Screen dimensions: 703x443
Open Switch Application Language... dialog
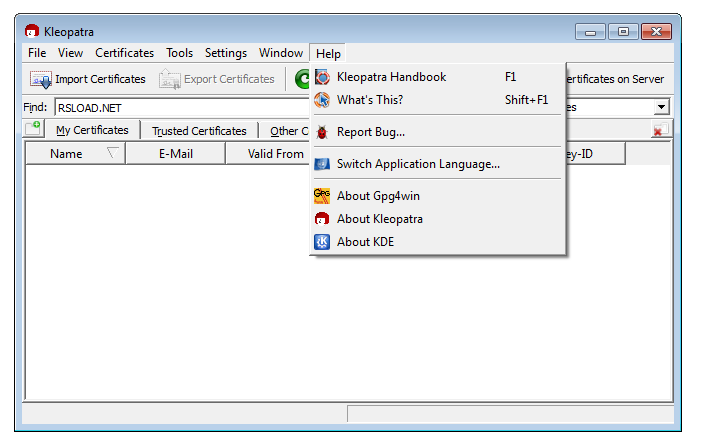click(437, 164)
